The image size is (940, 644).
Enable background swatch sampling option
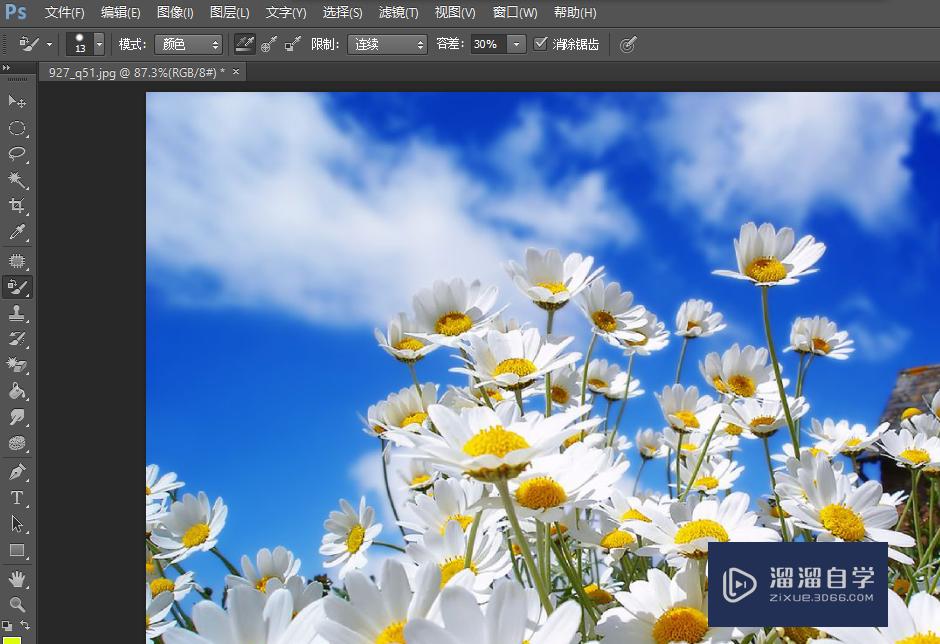coord(293,44)
